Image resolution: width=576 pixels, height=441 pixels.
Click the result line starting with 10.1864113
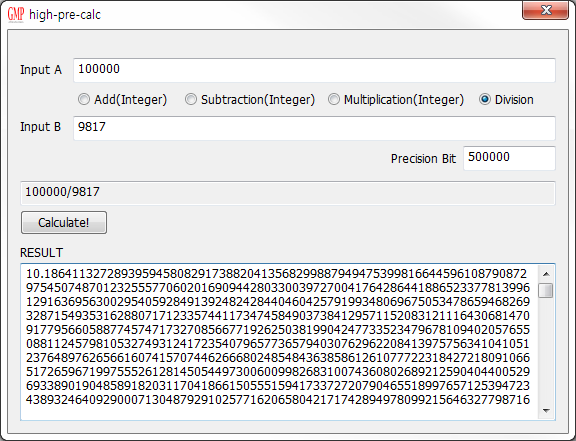pyautogui.click(x=276, y=274)
